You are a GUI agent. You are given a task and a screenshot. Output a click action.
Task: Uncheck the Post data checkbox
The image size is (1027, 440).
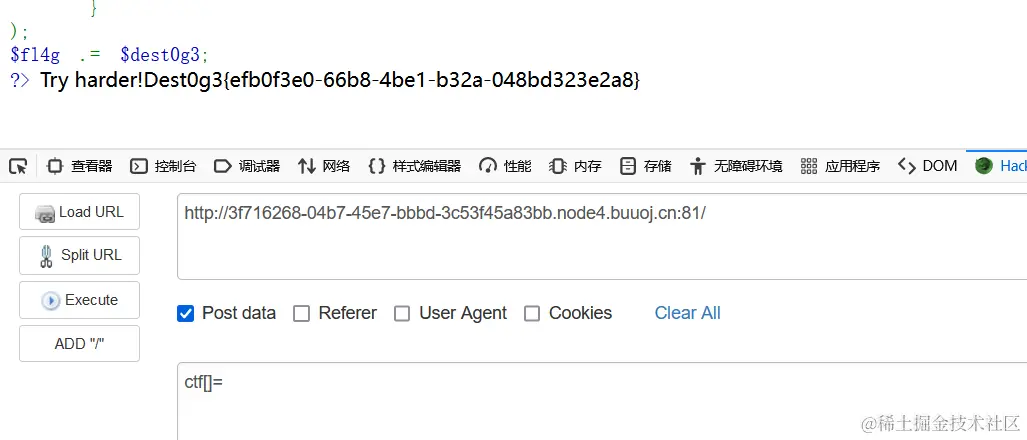(185, 313)
